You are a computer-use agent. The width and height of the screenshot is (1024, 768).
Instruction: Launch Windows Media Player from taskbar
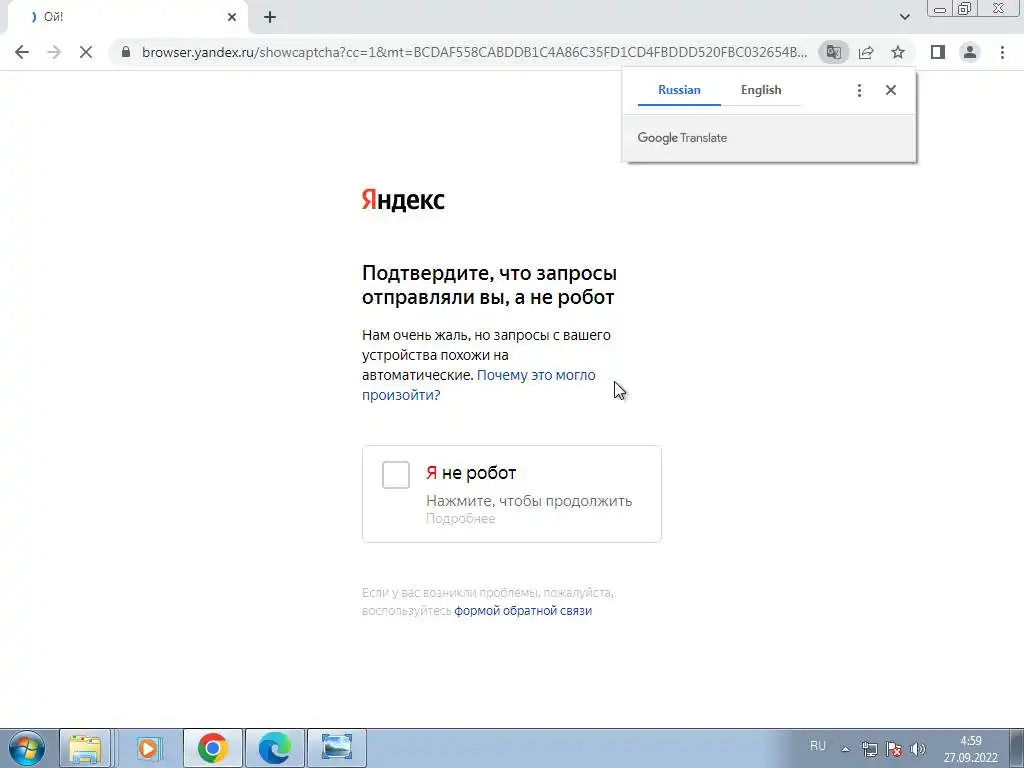tap(148, 748)
